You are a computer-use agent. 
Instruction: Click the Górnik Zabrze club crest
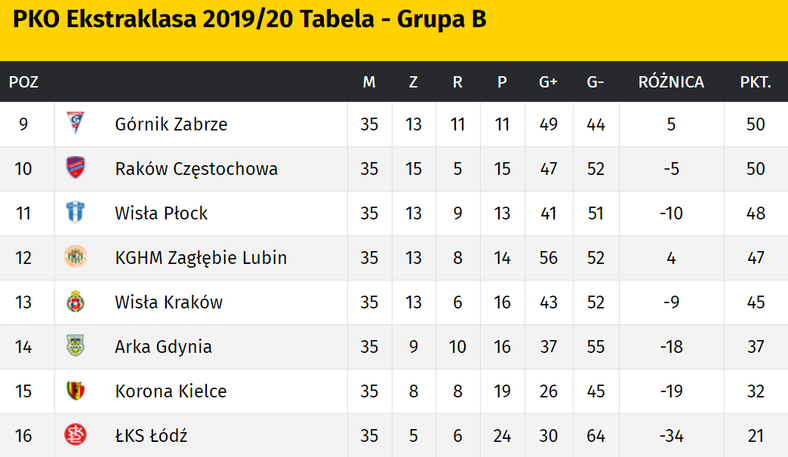(75, 125)
